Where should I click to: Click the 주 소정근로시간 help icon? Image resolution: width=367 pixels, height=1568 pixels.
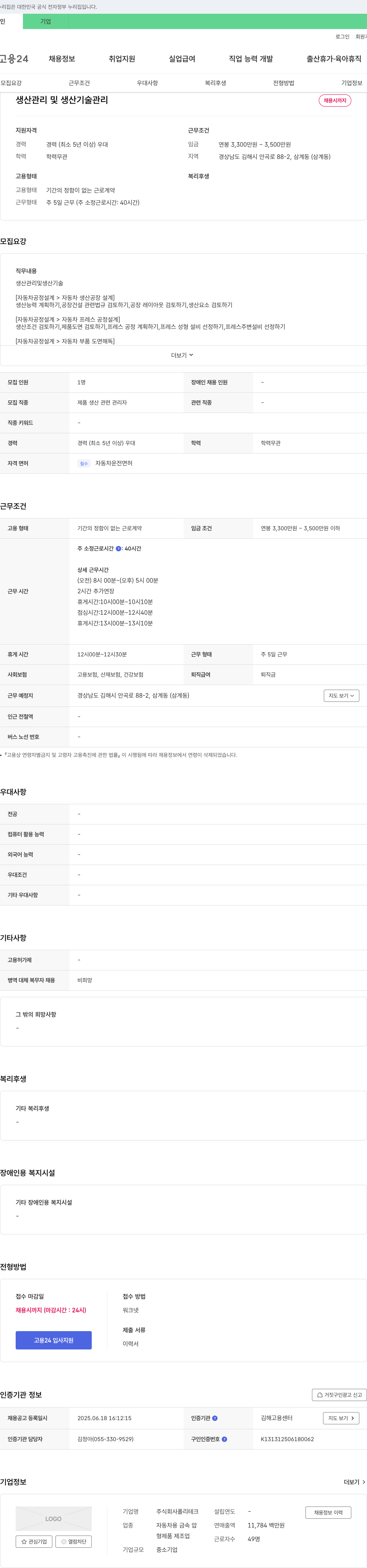(118, 548)
